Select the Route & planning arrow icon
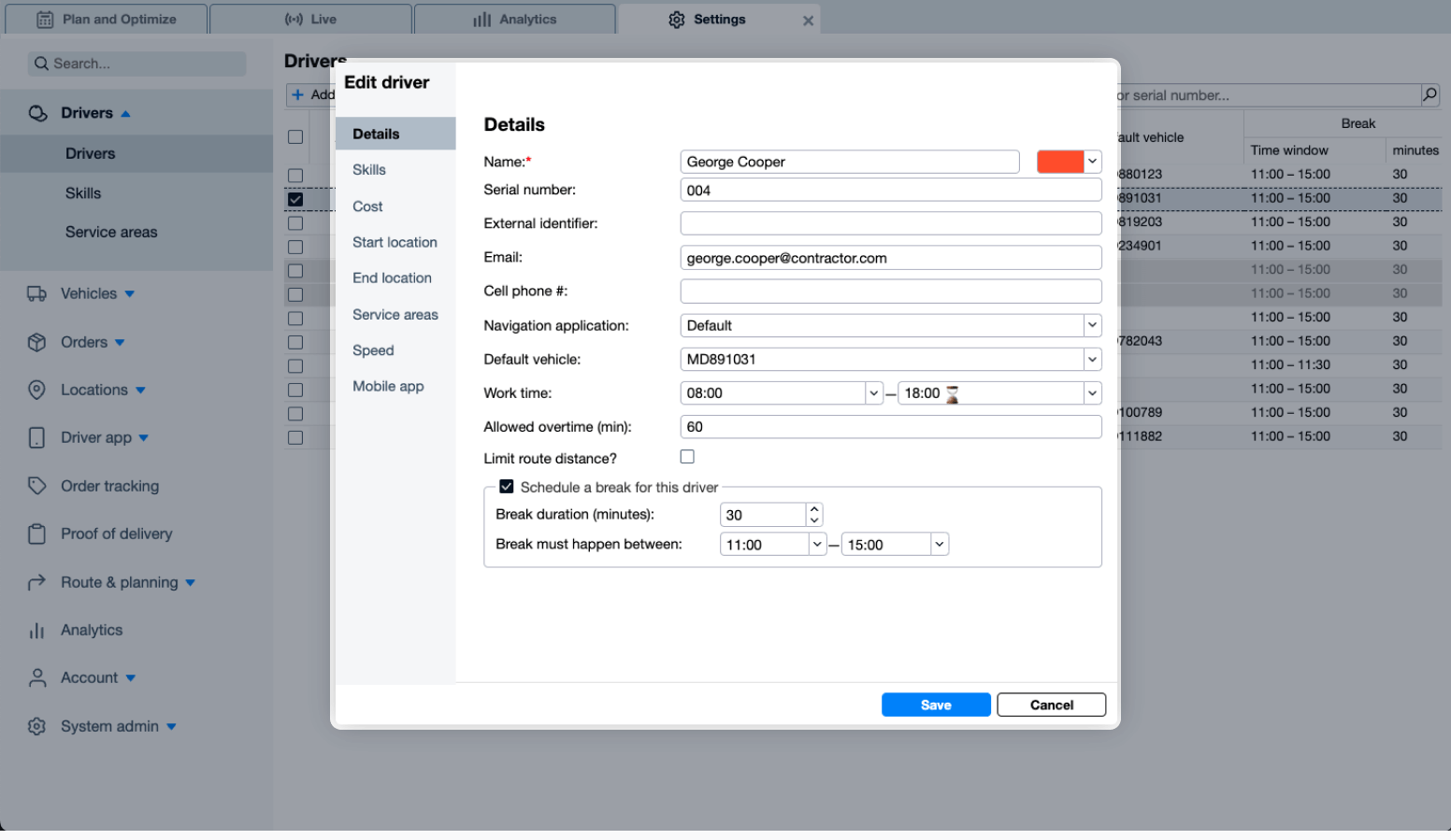This screenshot has width=1451, height=840. pos(37,582)
